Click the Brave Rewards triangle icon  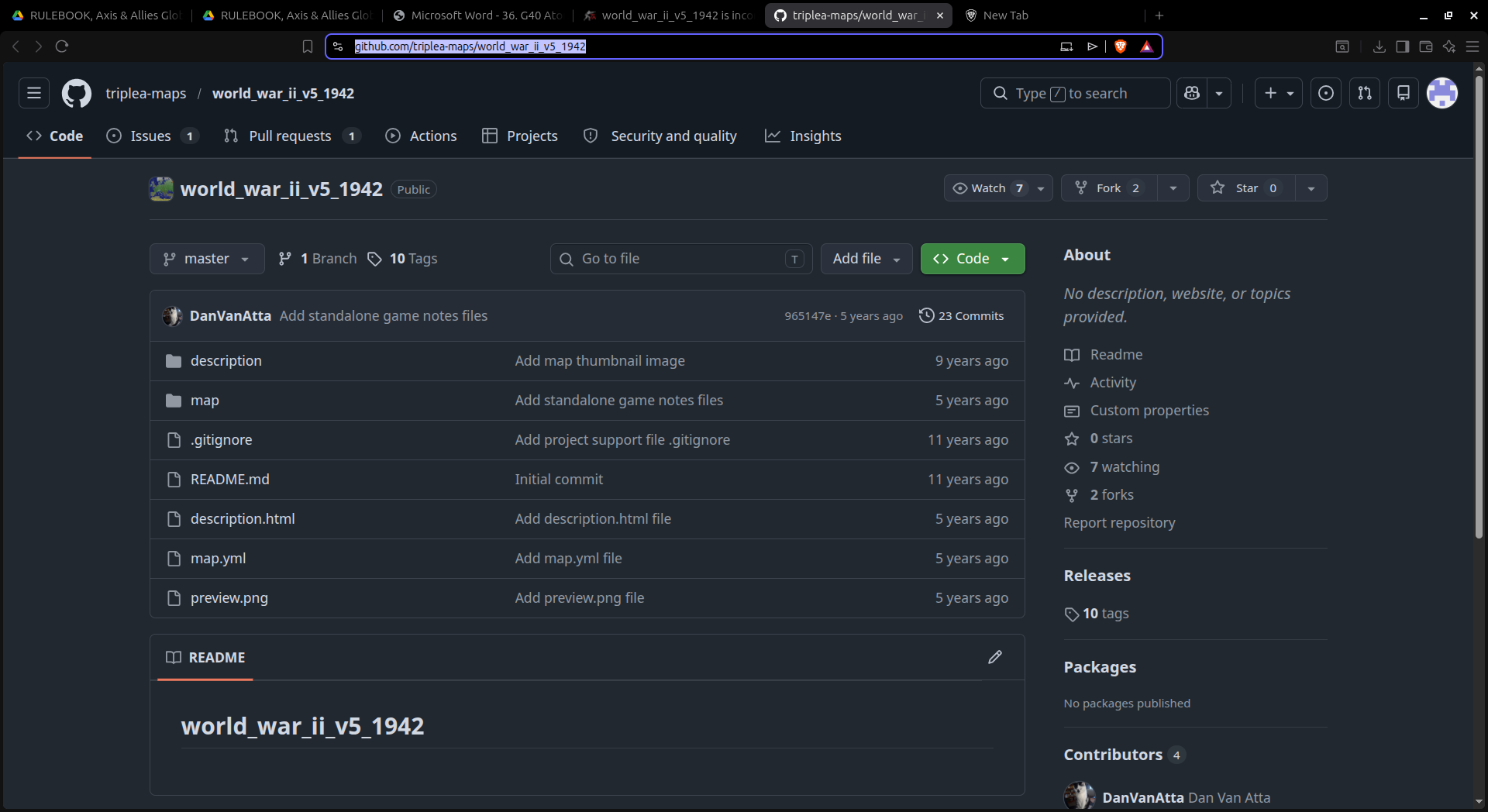point(1147,46)
